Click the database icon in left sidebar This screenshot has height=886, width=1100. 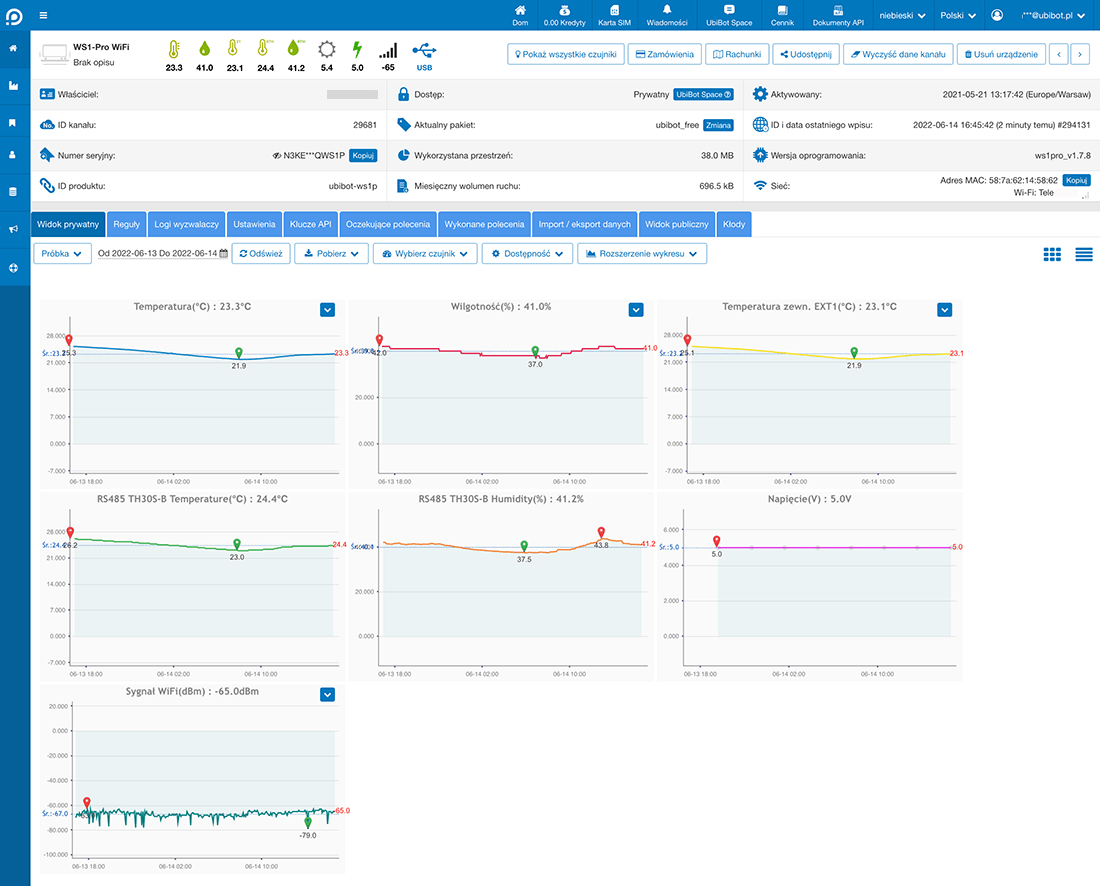coord(13,191)
